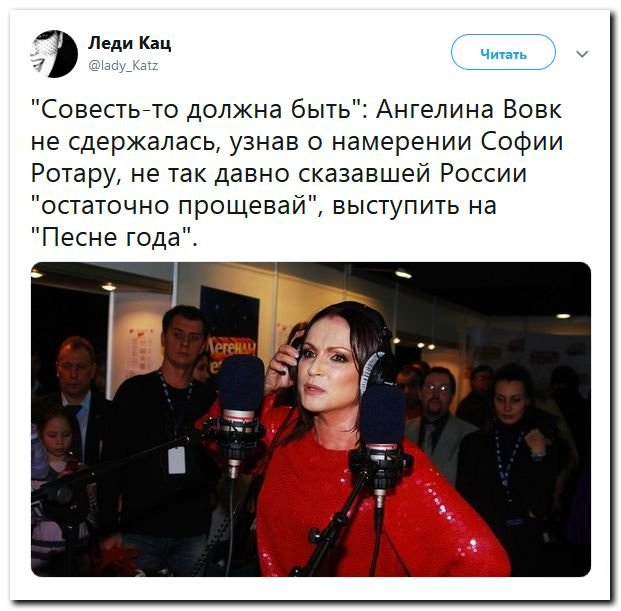This screenshot has height=611, width=621.
Task: Open the tweet's attached photo
Action: 311,419
